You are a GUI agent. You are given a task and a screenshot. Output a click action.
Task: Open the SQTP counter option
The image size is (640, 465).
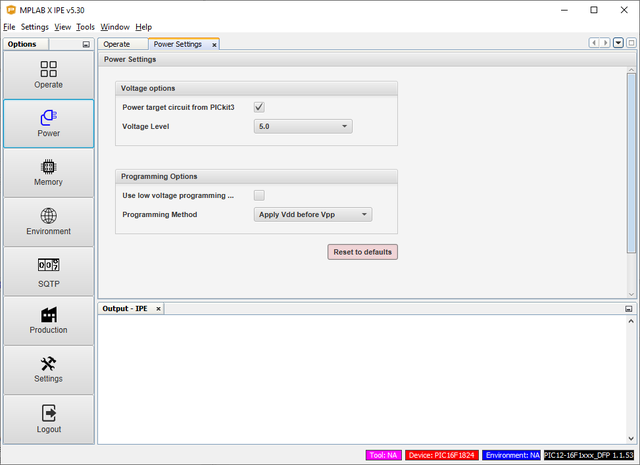(x=49, y=271)
